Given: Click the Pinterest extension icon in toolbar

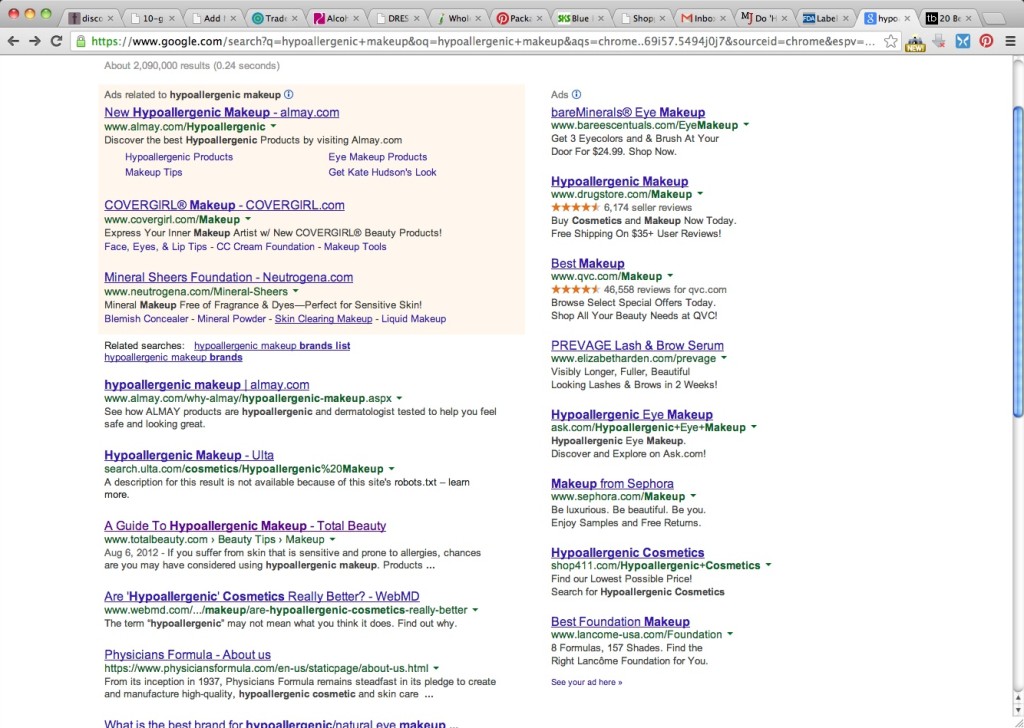Looking at the screenshot, I should [x=986, y=41].
